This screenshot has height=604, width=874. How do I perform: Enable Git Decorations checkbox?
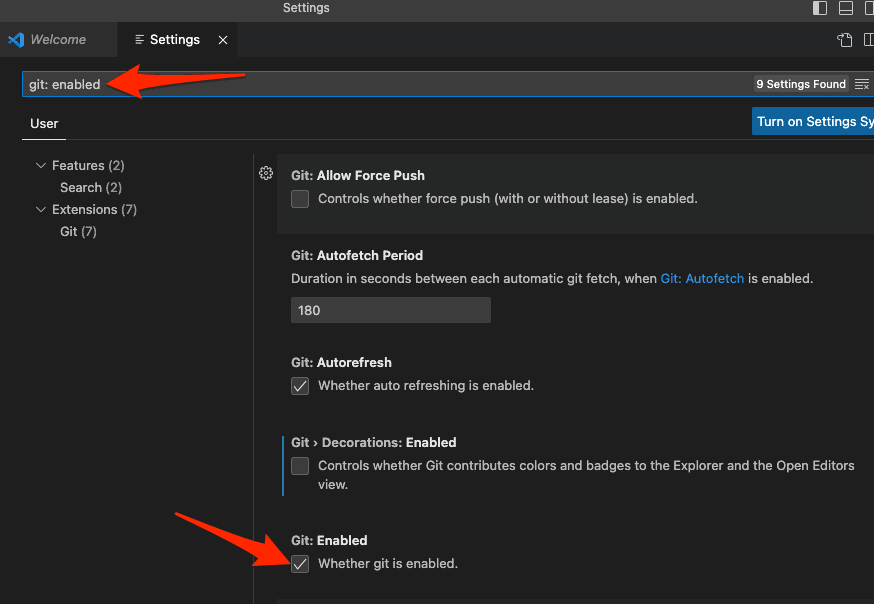tap(300, 466)
